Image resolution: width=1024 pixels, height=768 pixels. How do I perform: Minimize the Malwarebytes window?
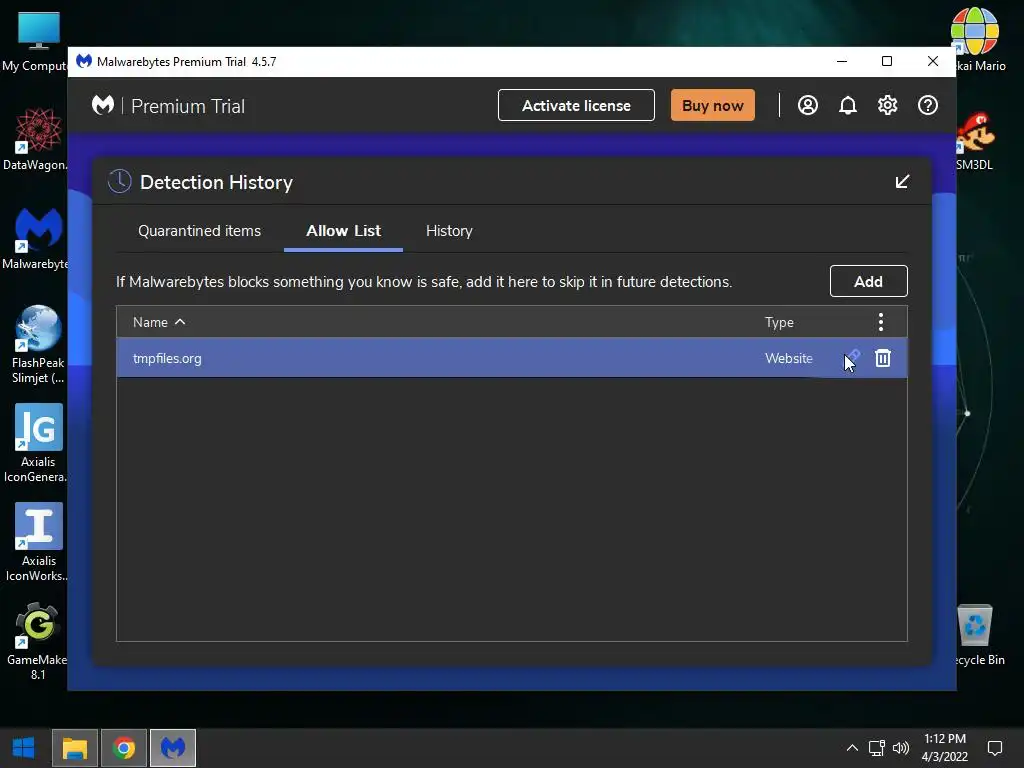point(842,61)
